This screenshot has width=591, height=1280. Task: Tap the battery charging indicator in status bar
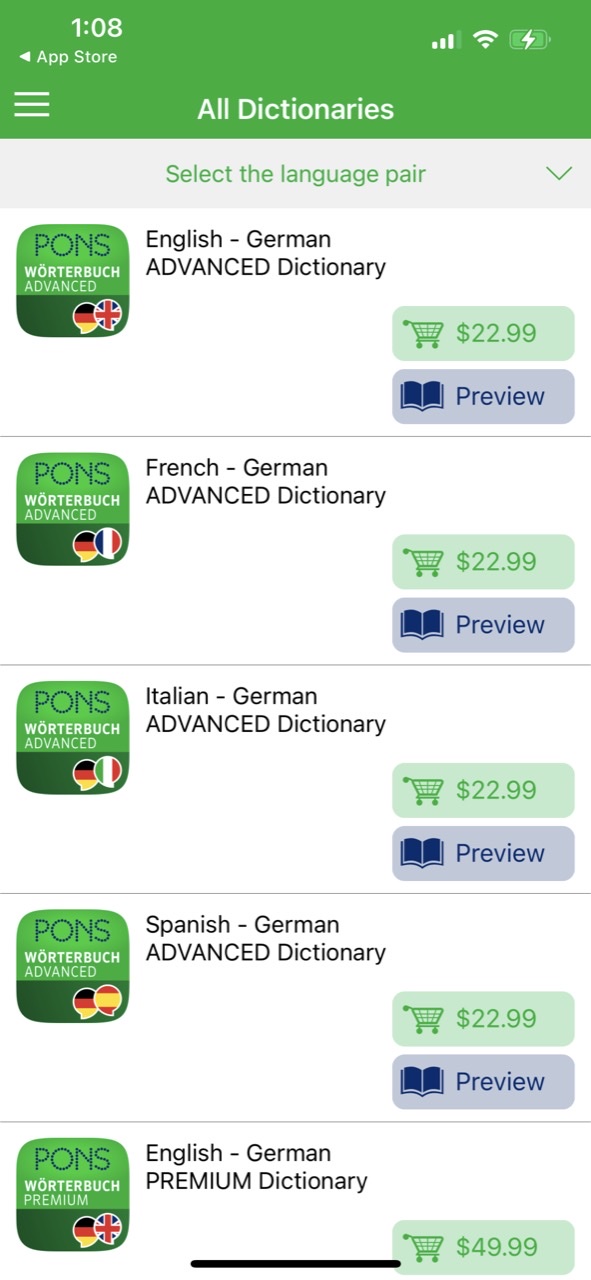tap(529, 40)
